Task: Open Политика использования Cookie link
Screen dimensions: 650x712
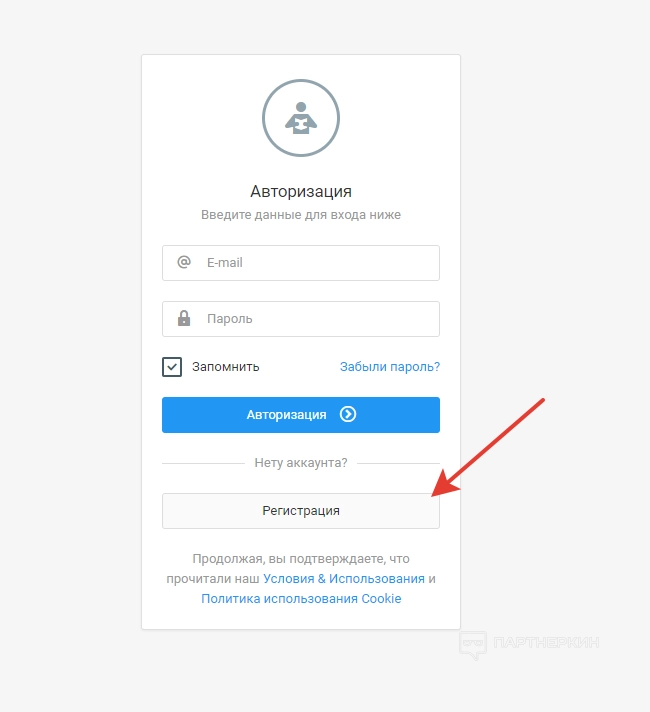Action: (x=301, y=598)
